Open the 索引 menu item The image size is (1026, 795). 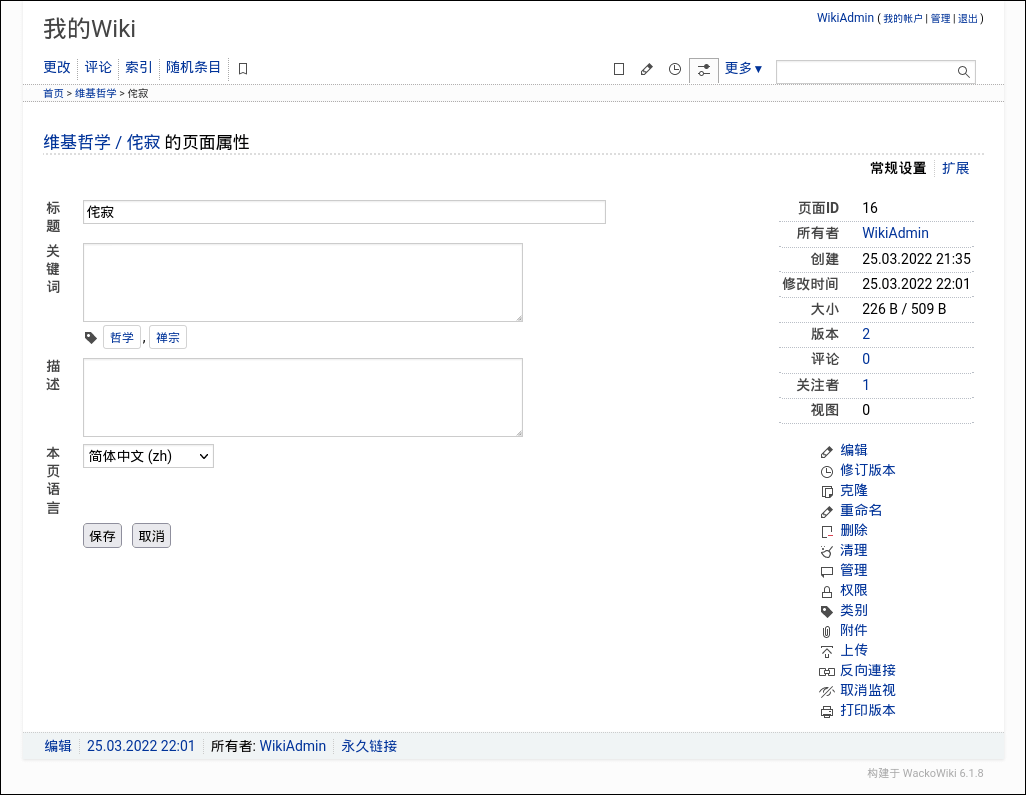tap(137, 67)
